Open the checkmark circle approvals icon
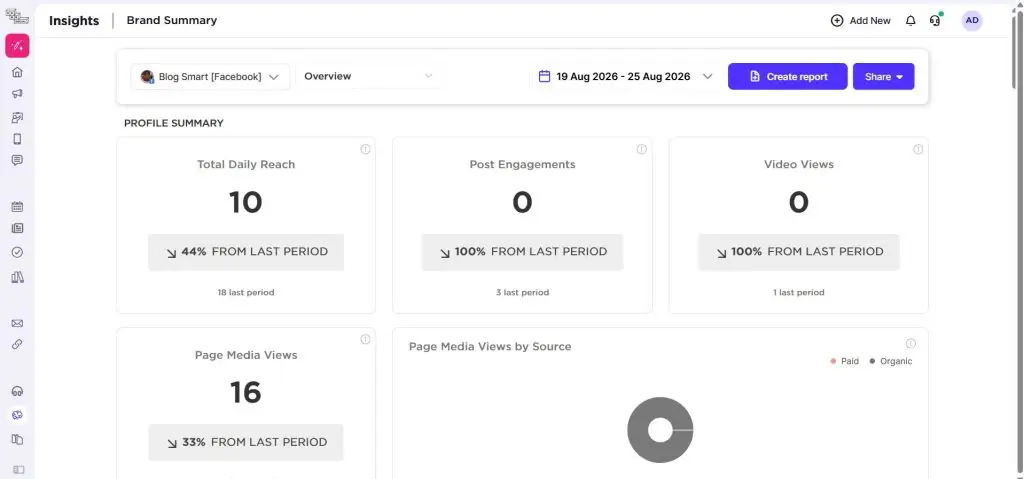 pyautogui.click(x=18, y=252)
